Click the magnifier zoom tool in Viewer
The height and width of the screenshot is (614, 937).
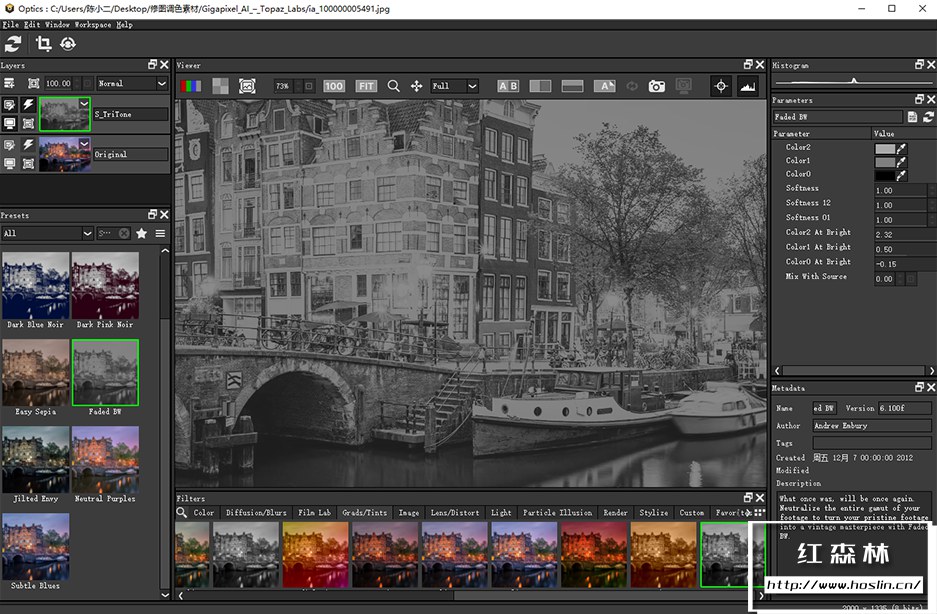(393, 86)
